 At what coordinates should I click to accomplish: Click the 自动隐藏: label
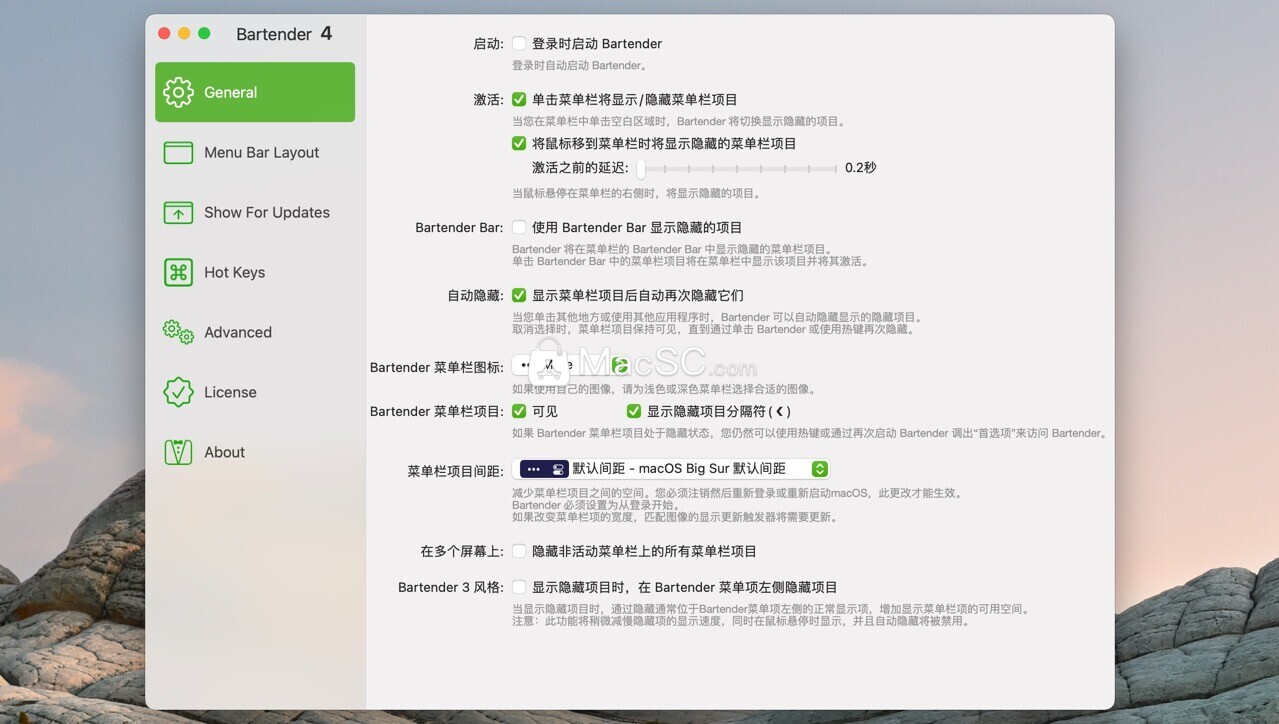475,295
